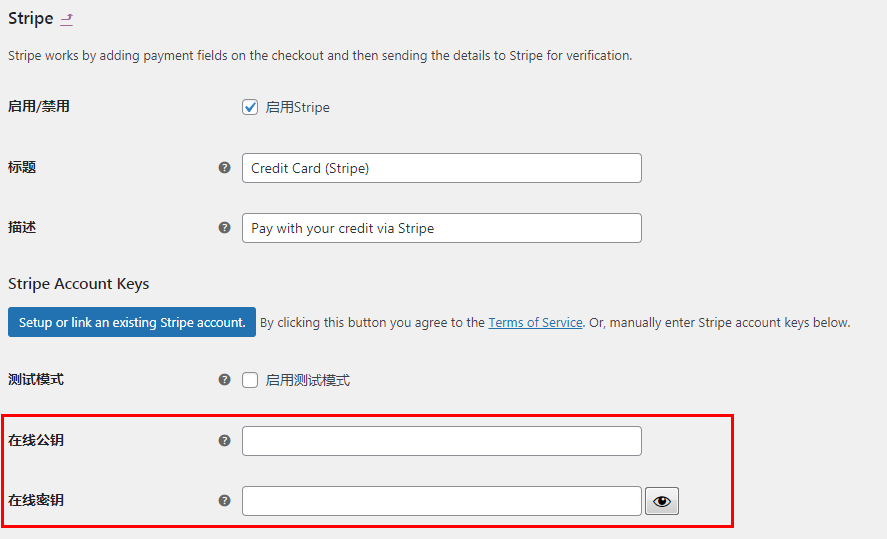Click the Stripe Account Keys heading
Image resolution: width=887 pixels, height=539 pixels.
tap(79, 284)
